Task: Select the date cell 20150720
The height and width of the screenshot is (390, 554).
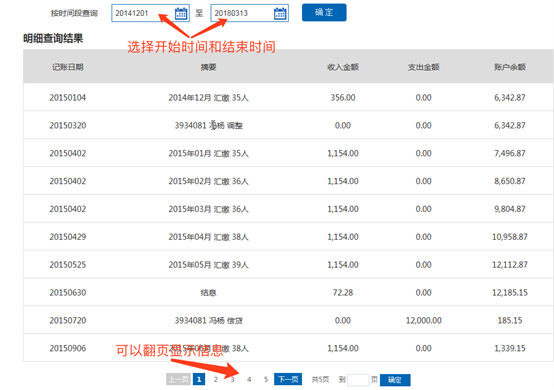Action: [x=67, y=320]
